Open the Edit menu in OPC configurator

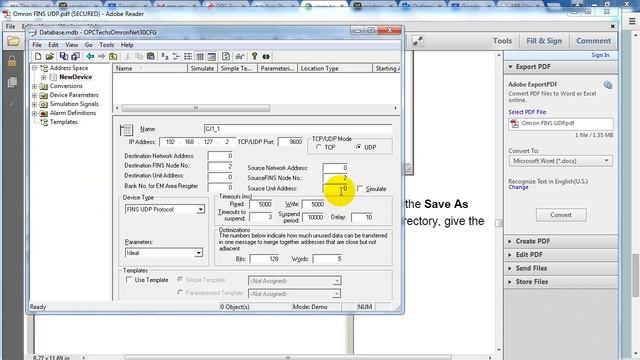click(53, 45)
